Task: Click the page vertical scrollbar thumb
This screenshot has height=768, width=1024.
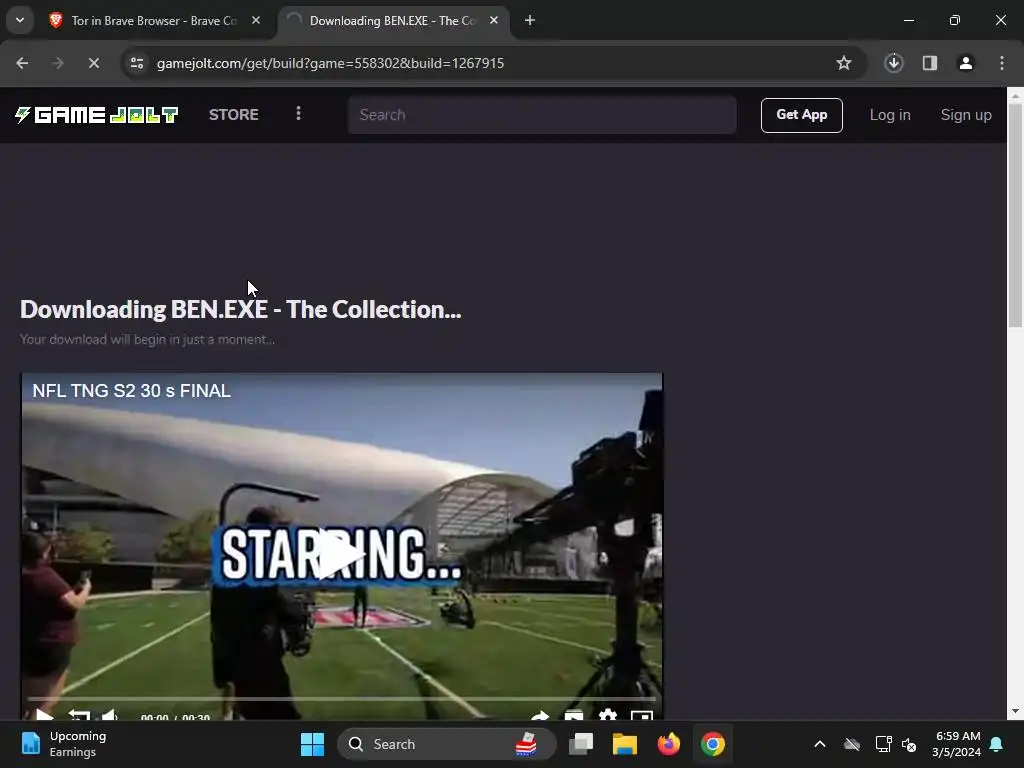Action: coord(1015,216)
